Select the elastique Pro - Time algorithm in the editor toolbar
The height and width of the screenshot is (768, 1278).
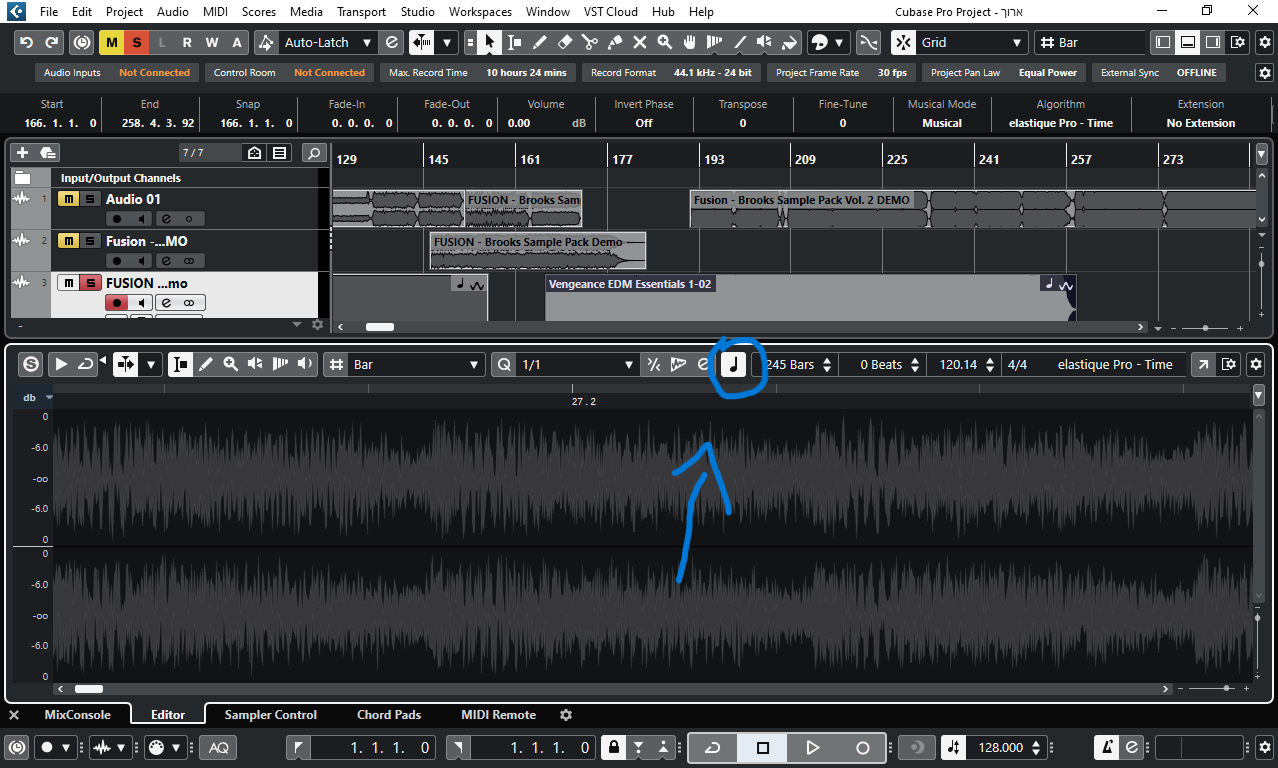pyautogui.click(x=1115, y=364)
